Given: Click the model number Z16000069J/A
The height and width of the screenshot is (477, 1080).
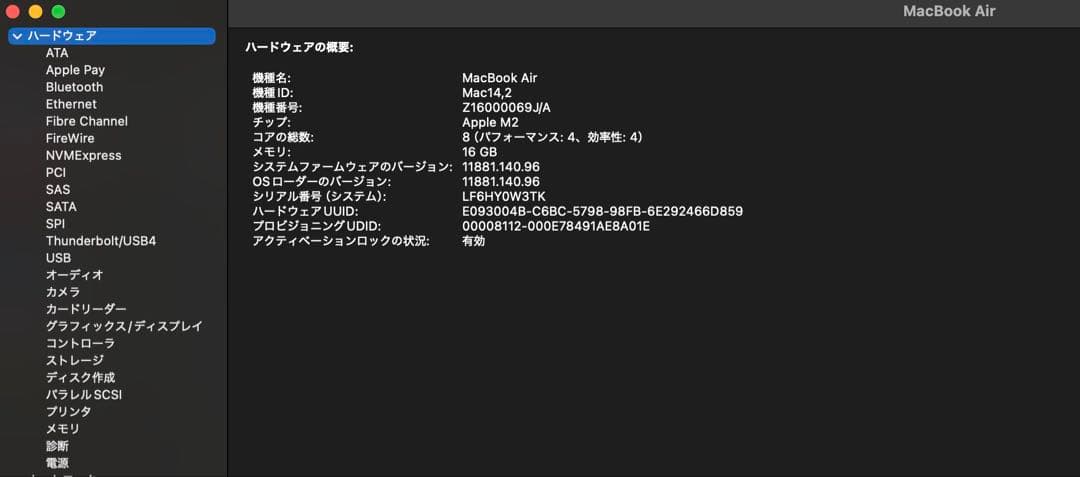Looking at the screenshot, I should pyautogui.click(x=506, y=108).
